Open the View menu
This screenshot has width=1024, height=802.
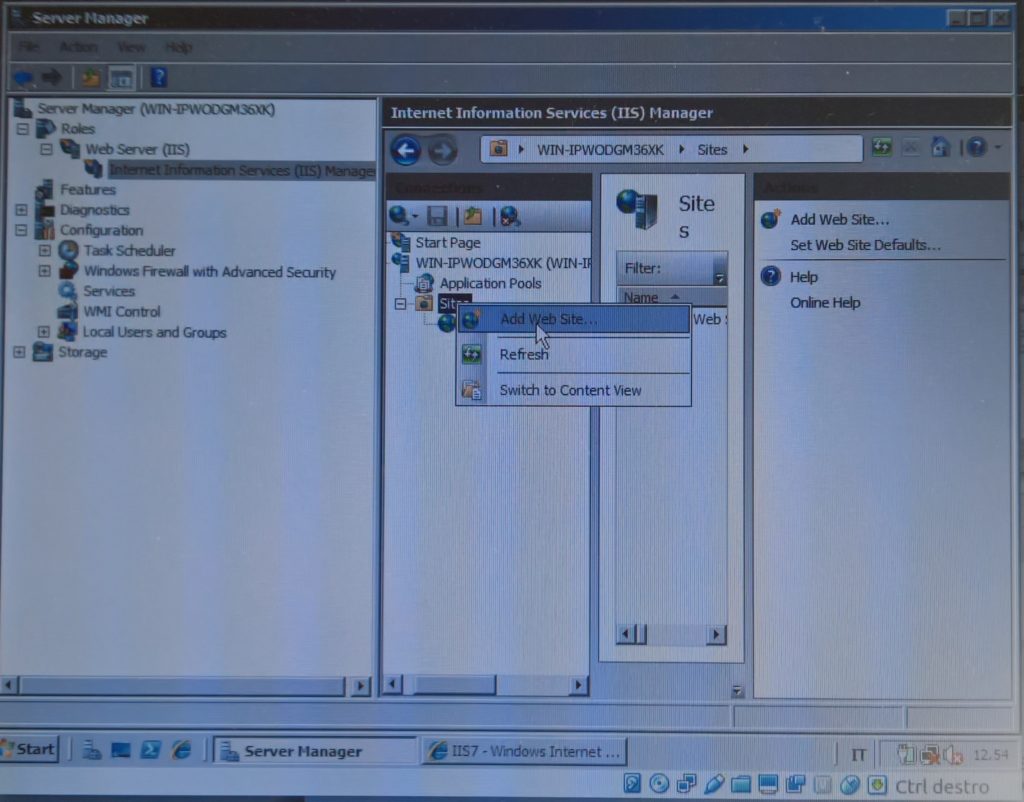click(131, 47)
